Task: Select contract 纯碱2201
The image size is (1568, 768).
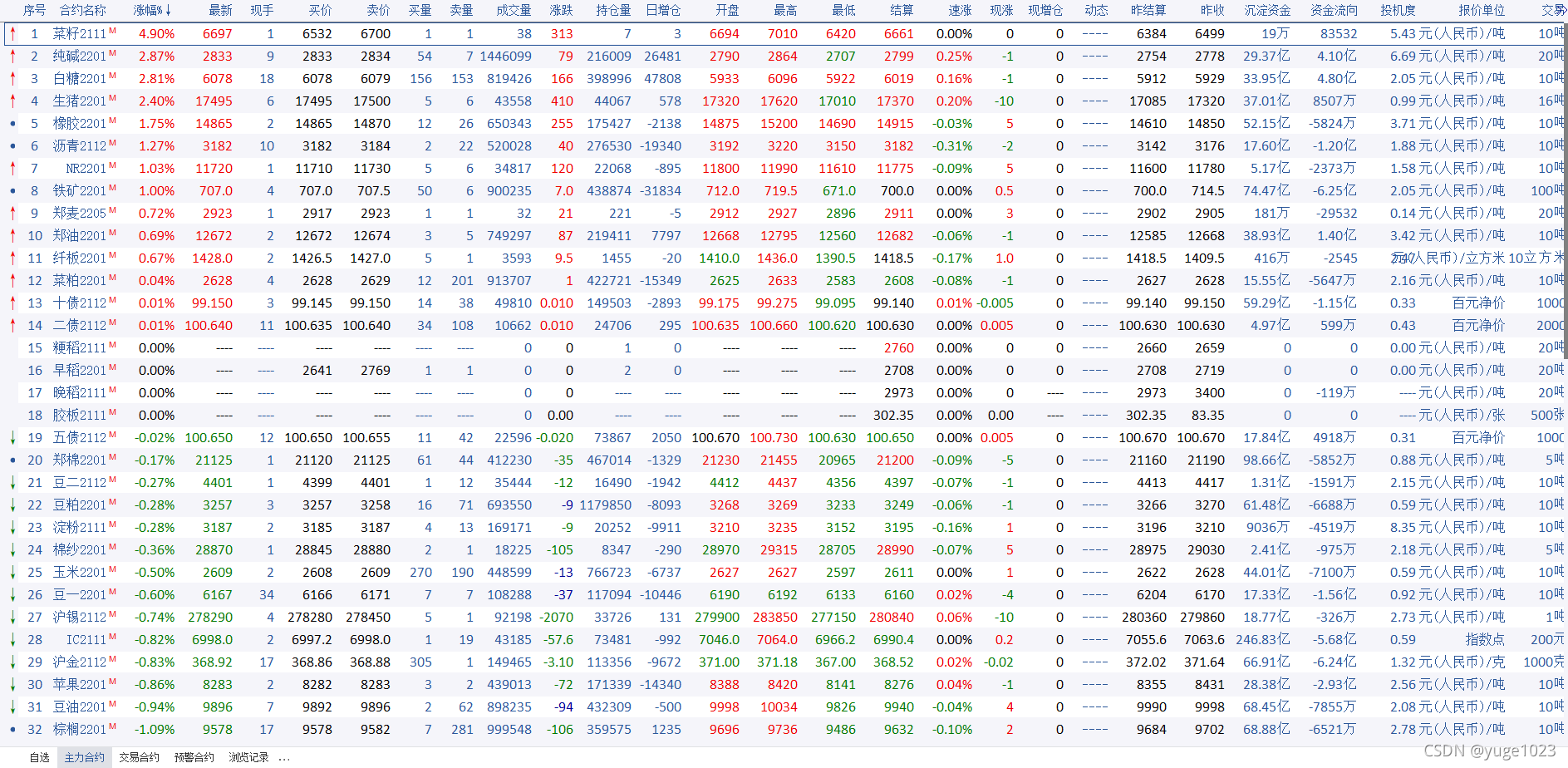Action: pos(80,57)
